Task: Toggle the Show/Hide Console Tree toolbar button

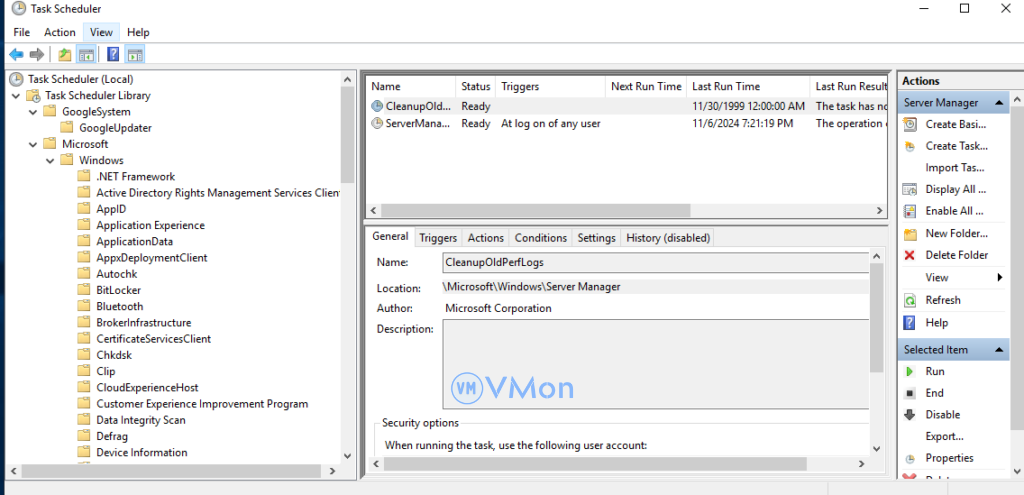Action: coord(87,54)
